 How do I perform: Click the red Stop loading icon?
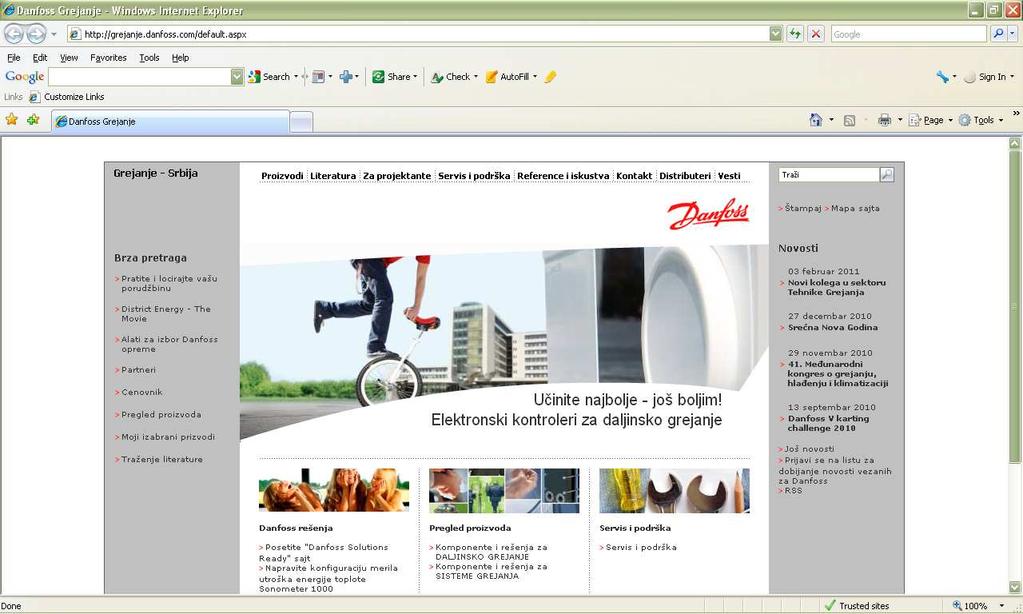[x=816, y=34]
